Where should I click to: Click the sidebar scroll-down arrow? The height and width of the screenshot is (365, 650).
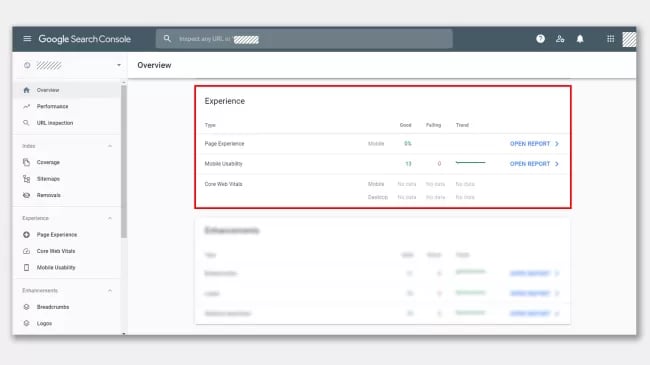[x=124, y=333]
